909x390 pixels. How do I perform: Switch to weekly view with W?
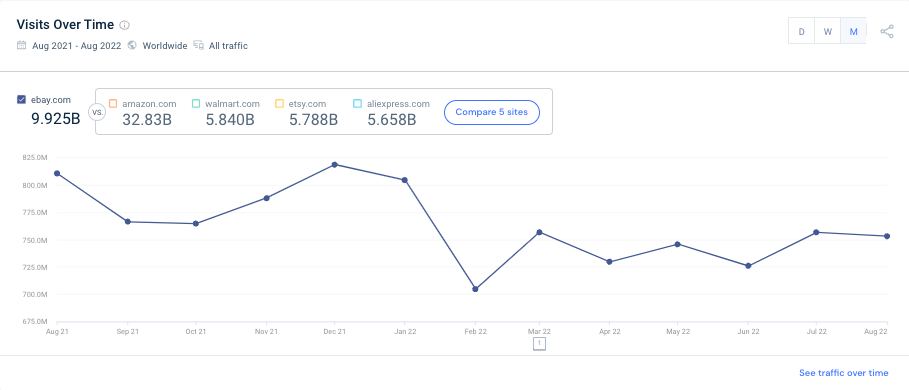click(828, 31)
